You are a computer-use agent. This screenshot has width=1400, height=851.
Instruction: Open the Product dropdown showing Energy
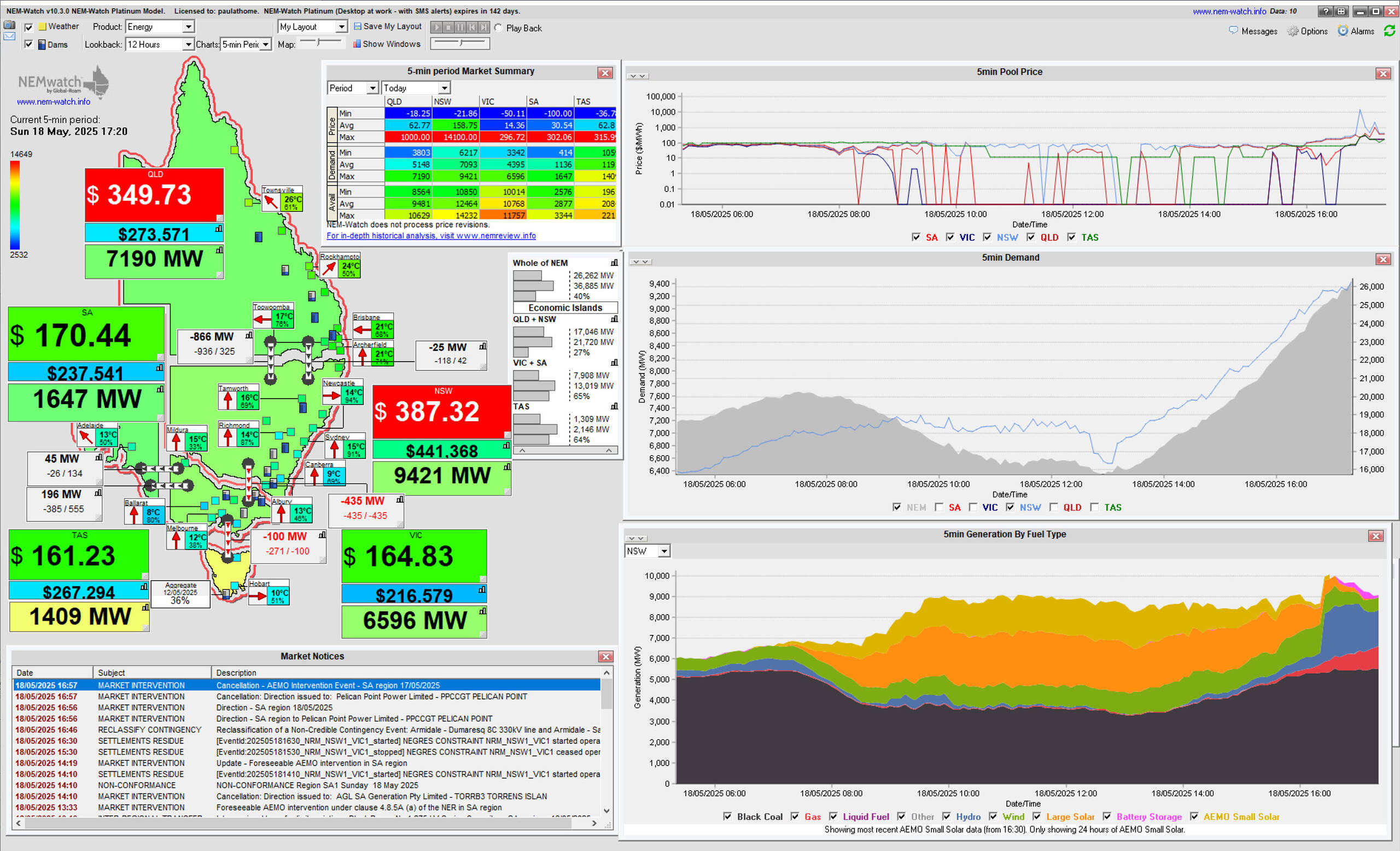click(x=160, y=27)
